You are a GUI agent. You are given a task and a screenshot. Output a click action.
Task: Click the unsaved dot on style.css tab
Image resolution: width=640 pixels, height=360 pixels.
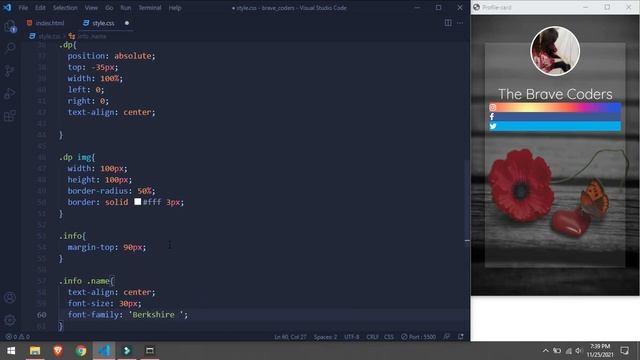[127, 23]
